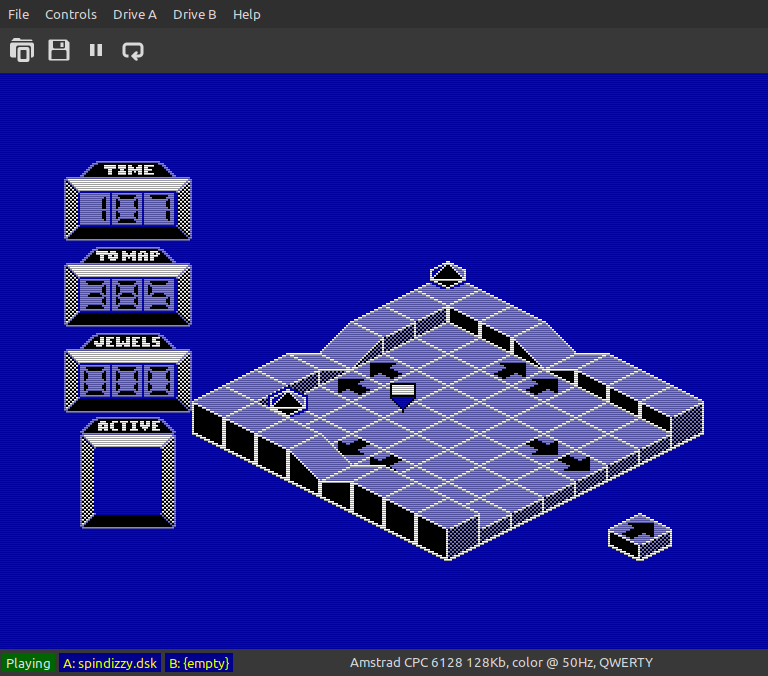Open the Drive B menu
The height and width of the screenshot is (676, 768).
coord(194,15)
